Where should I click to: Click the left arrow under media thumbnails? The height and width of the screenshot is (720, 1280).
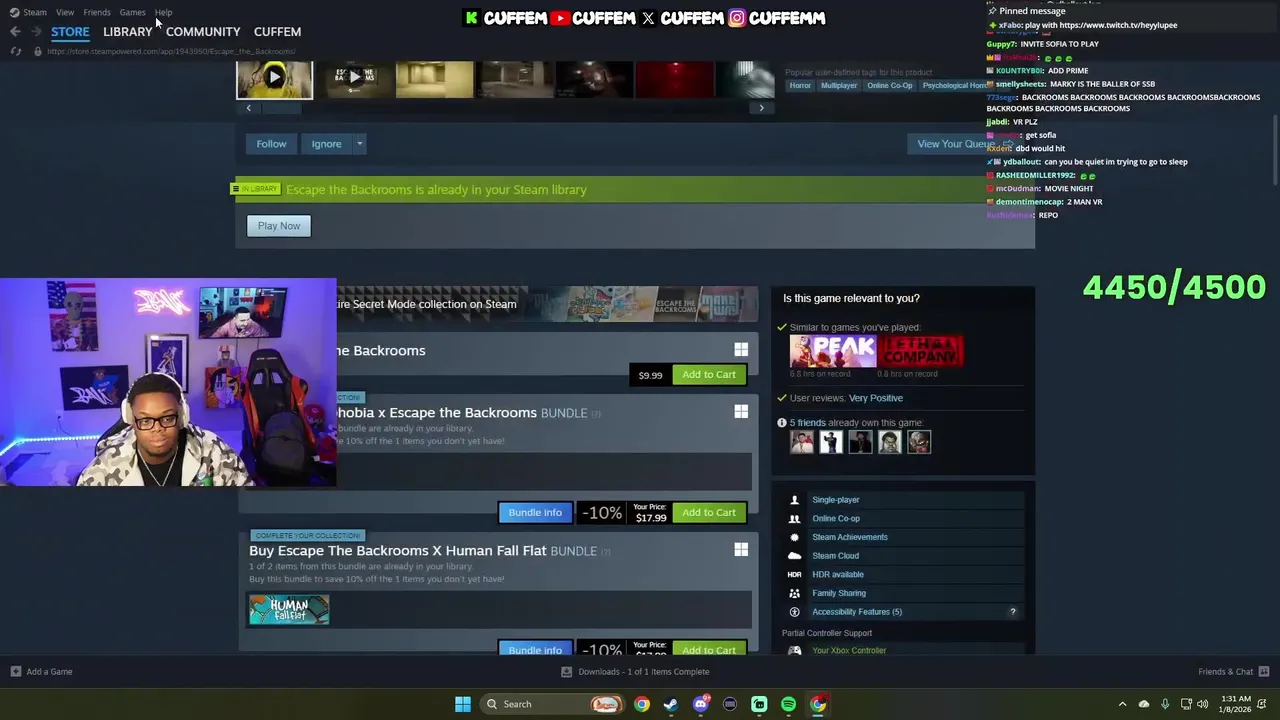tap(248, 108)
